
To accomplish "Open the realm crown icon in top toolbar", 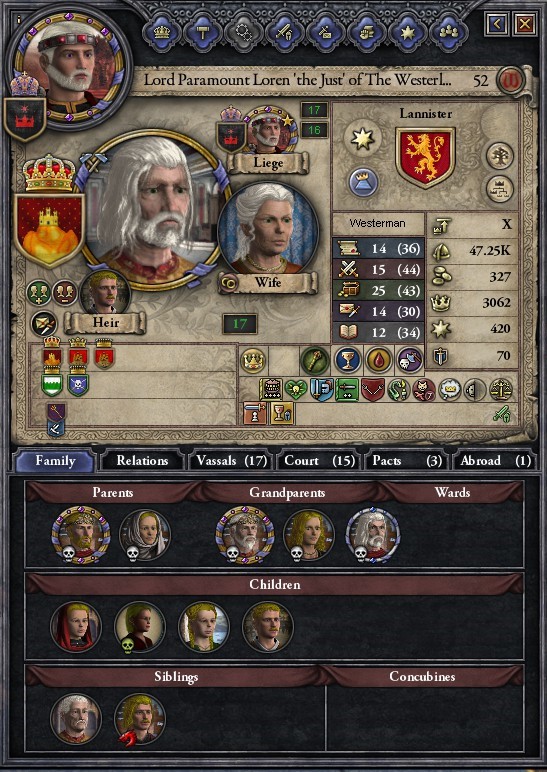I will point(162,32).
